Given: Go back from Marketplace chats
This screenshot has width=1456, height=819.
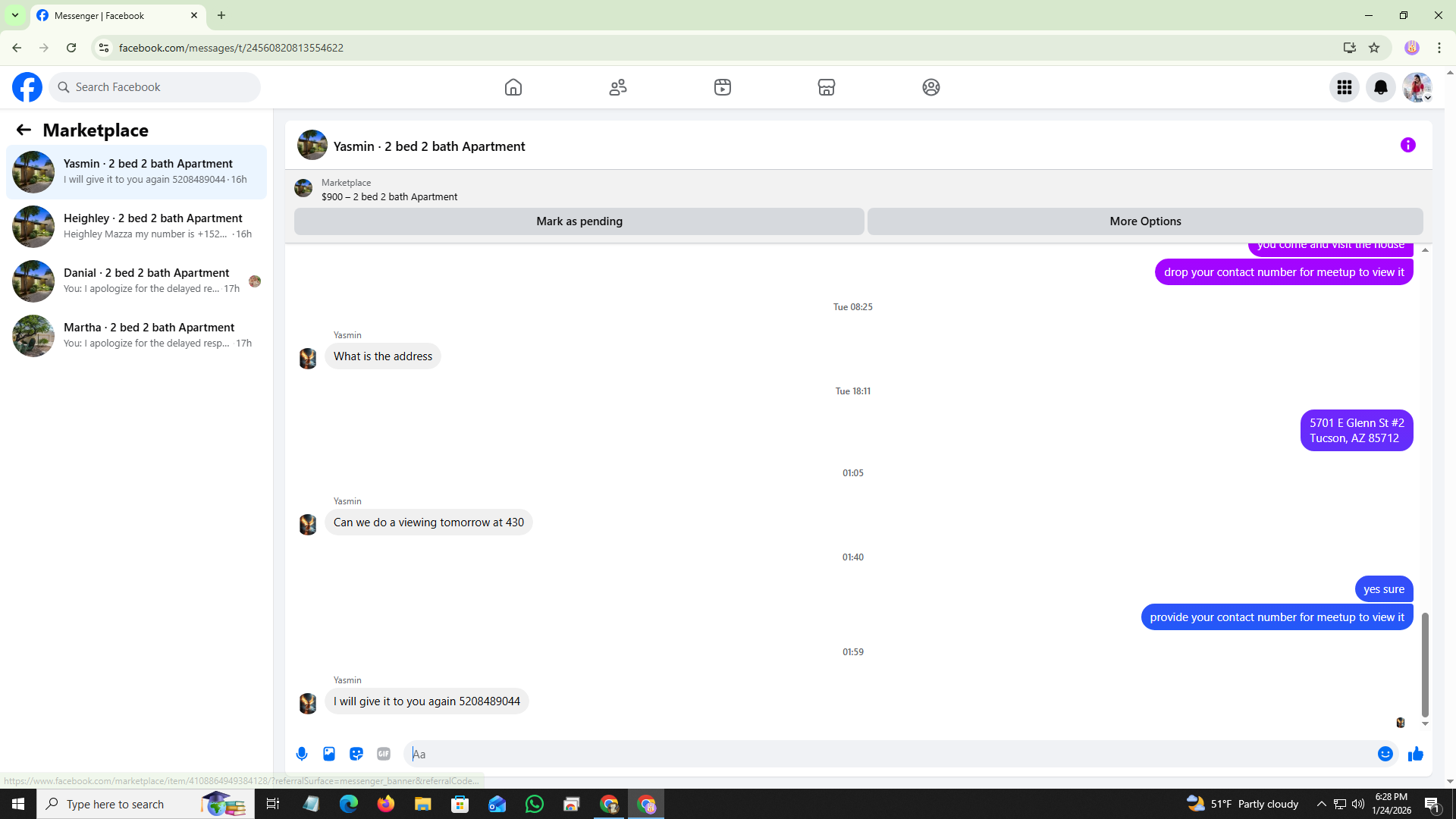Looking at the screenshot, I should coord(24,130).
